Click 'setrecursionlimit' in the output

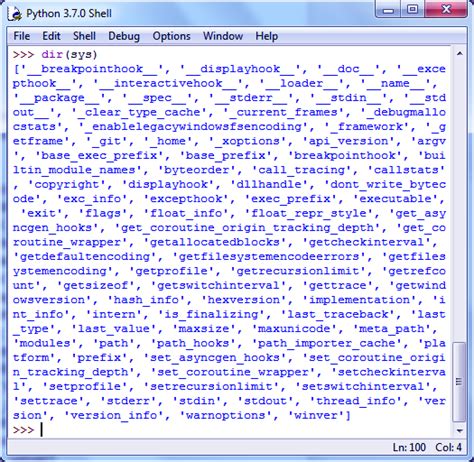211,387
